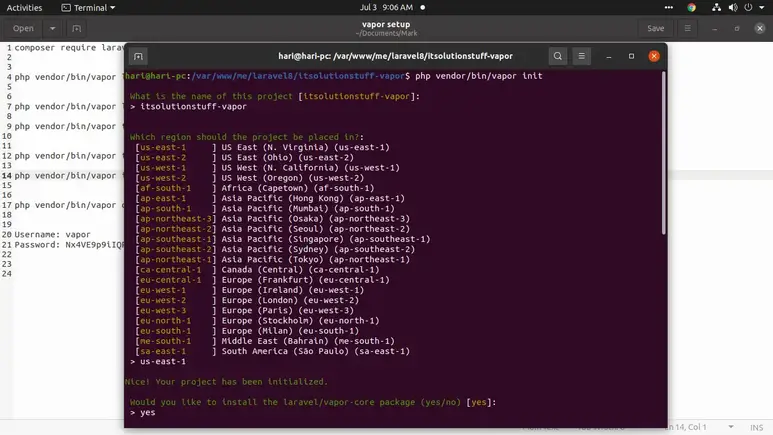
Task: Click the new tab icon in terminal
Action: tap(139, 56)
